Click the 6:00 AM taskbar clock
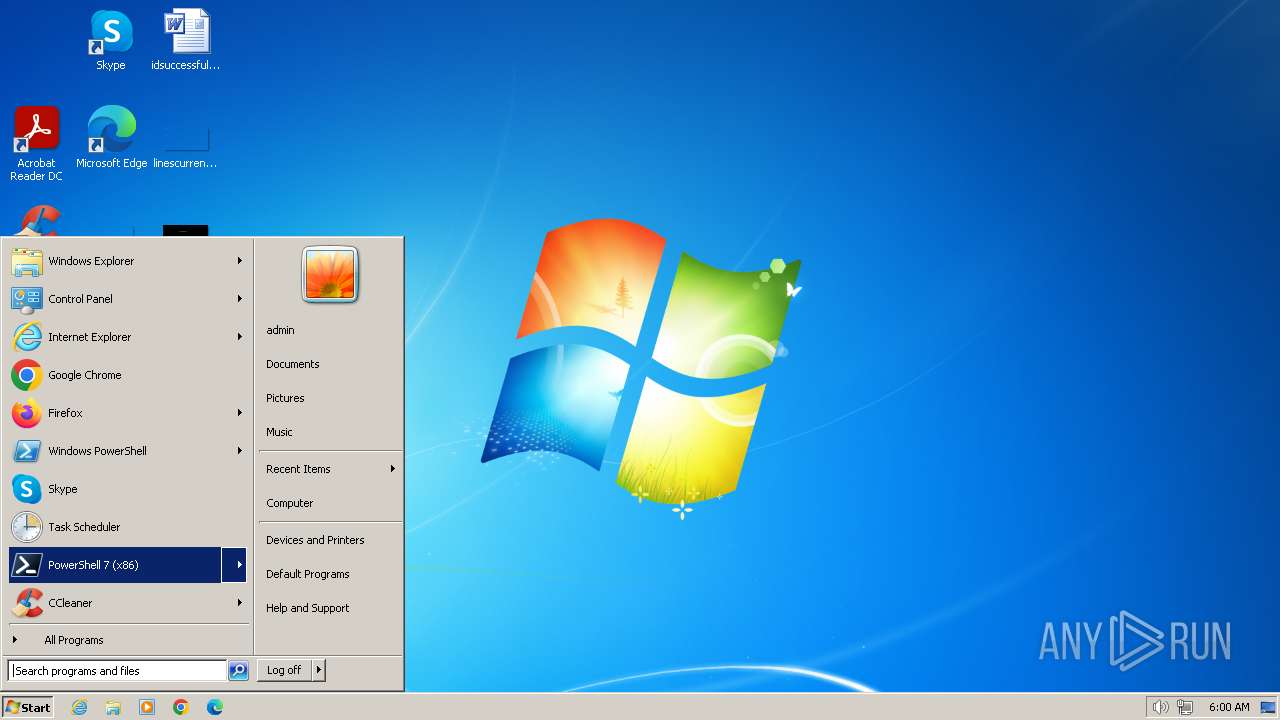This screenshot has width=1280, height=720. point(1229,707)
